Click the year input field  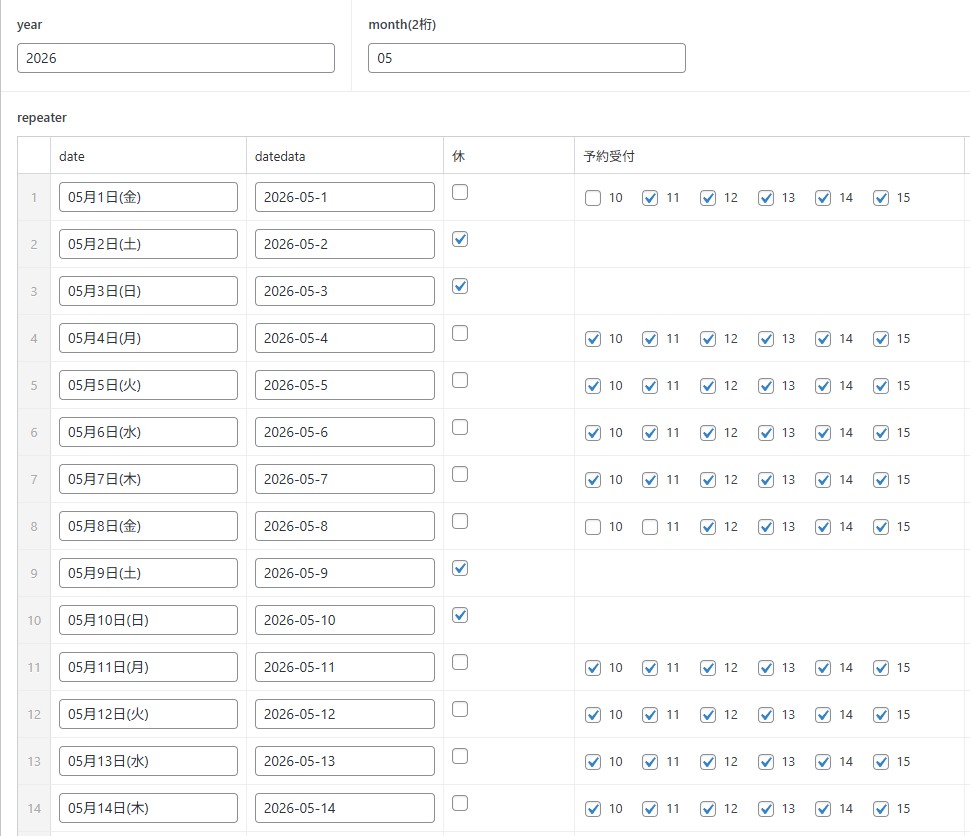click(x=176, y=58)
